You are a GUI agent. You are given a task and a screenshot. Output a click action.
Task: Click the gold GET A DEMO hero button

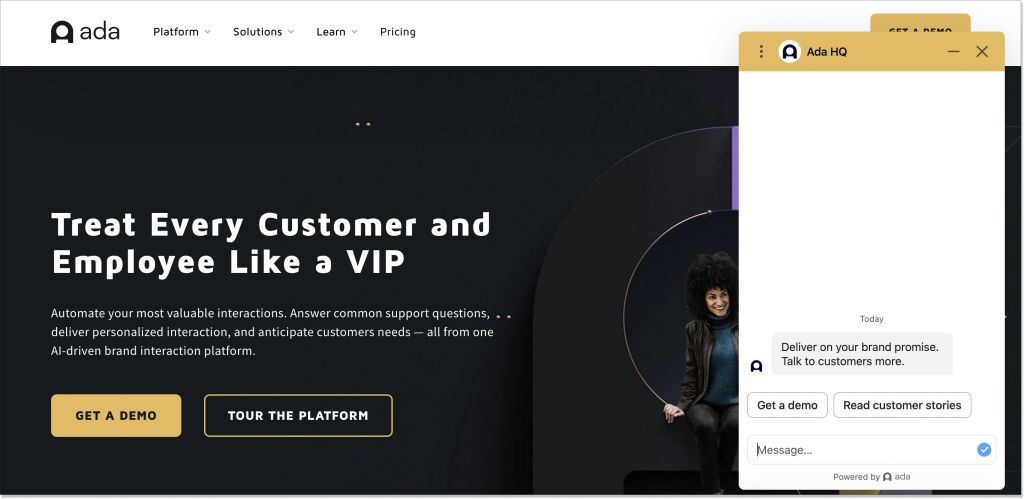(116, 415)
